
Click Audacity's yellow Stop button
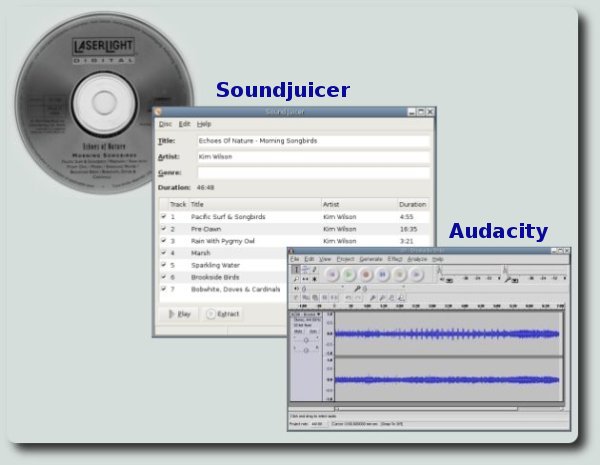pos(399,274)
